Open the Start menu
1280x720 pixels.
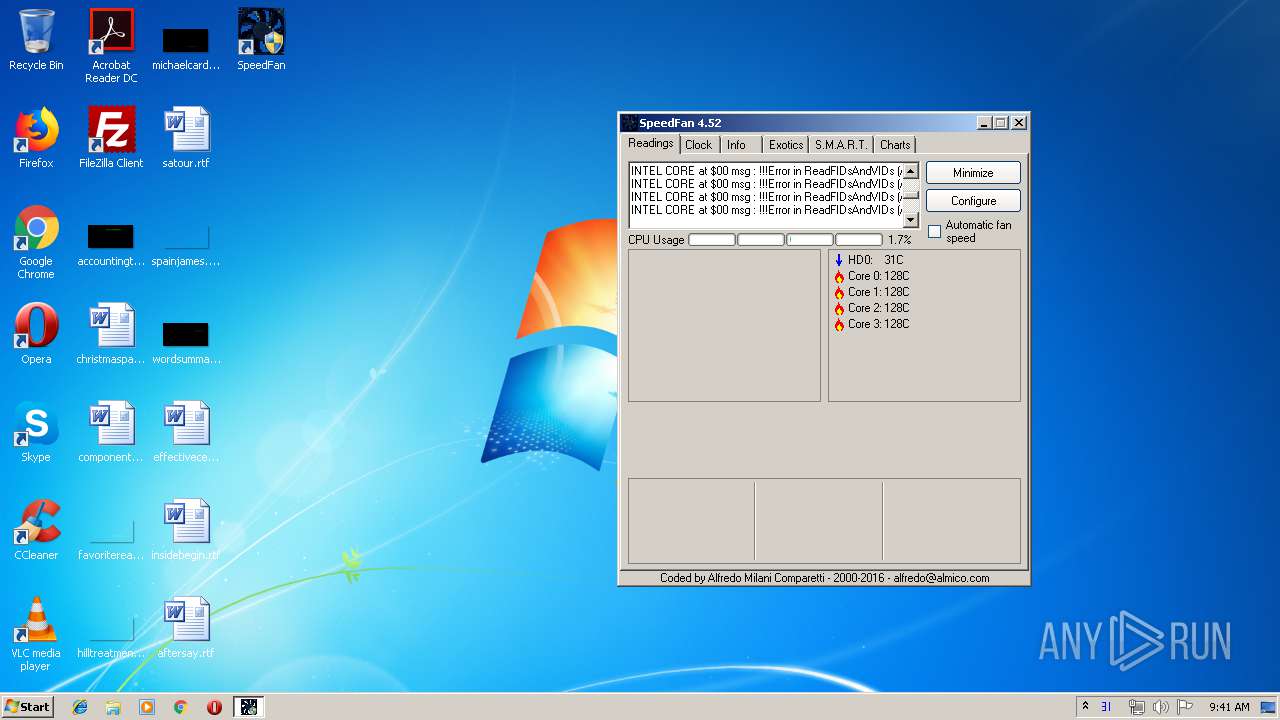click(27, 707)
